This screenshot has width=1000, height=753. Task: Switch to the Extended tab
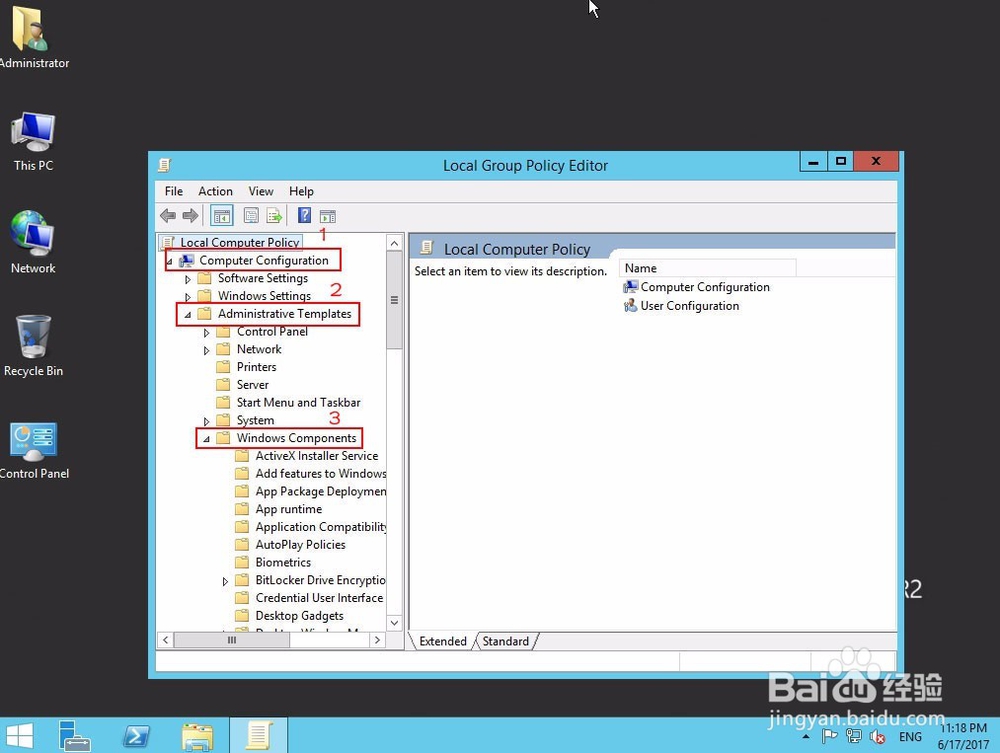pyautogui.click(x=443, y=641)
